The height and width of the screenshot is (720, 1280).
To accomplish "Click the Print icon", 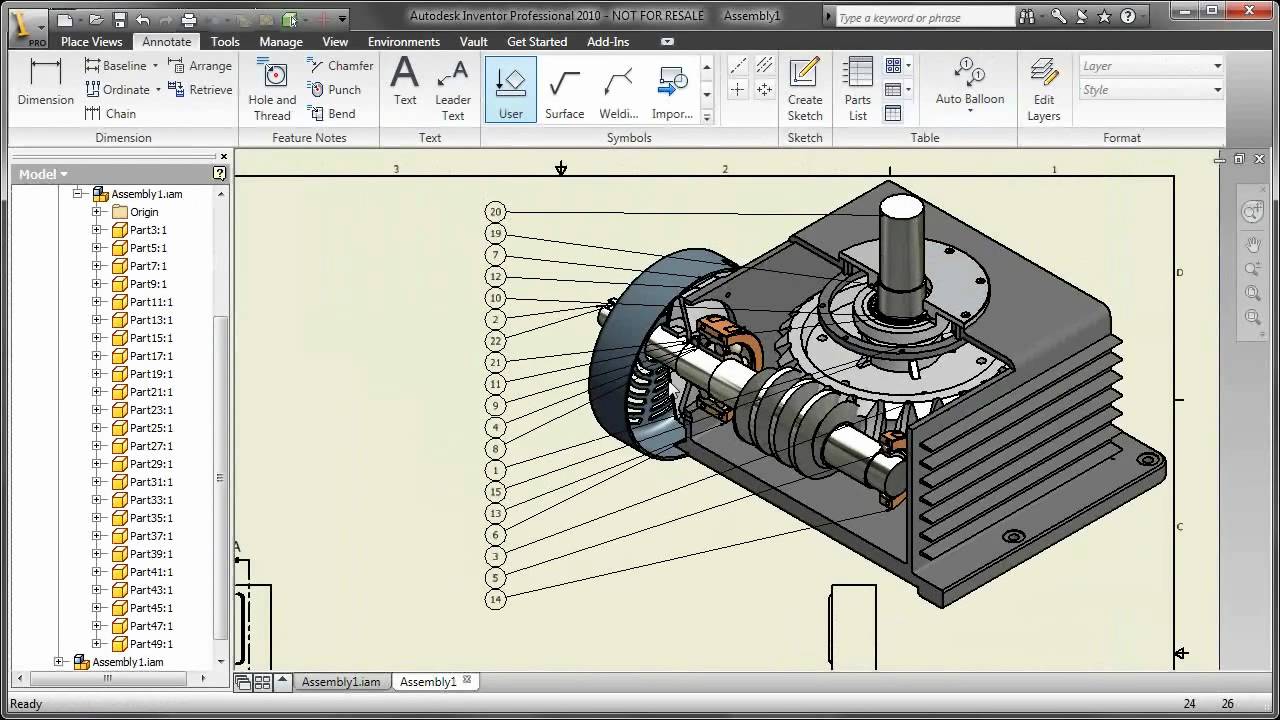I will [x=189, y=18].
